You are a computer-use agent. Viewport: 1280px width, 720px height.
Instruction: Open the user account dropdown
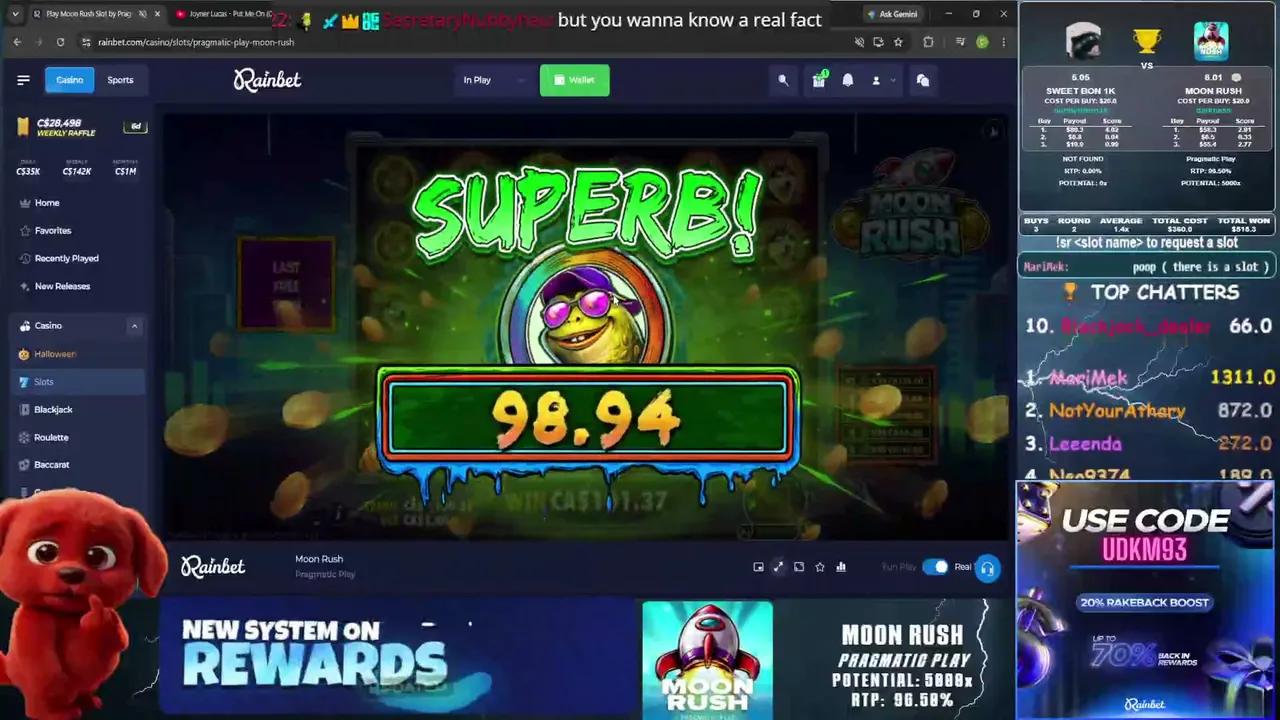(x=883, y=80)
